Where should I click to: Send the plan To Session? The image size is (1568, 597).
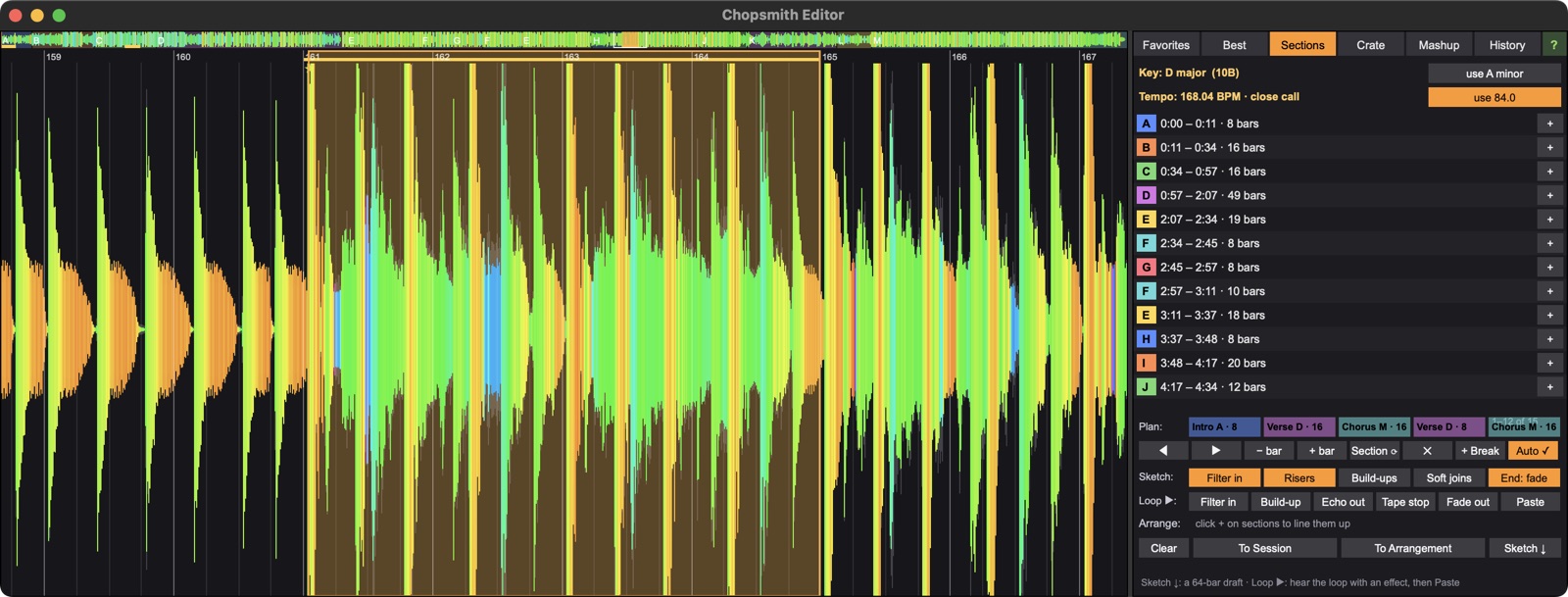[1264, 549]
